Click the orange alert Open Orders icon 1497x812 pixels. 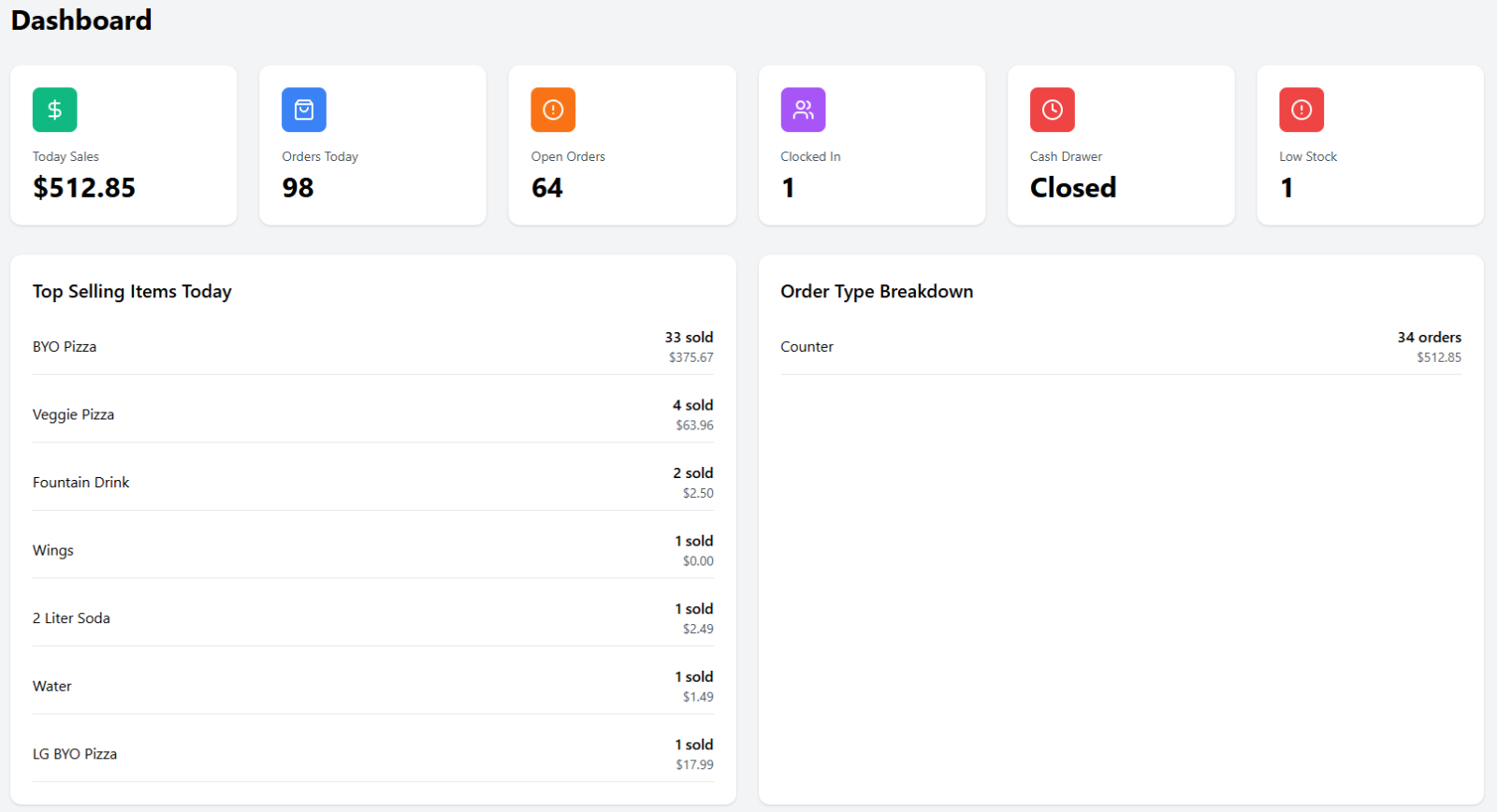pos(553,109)
